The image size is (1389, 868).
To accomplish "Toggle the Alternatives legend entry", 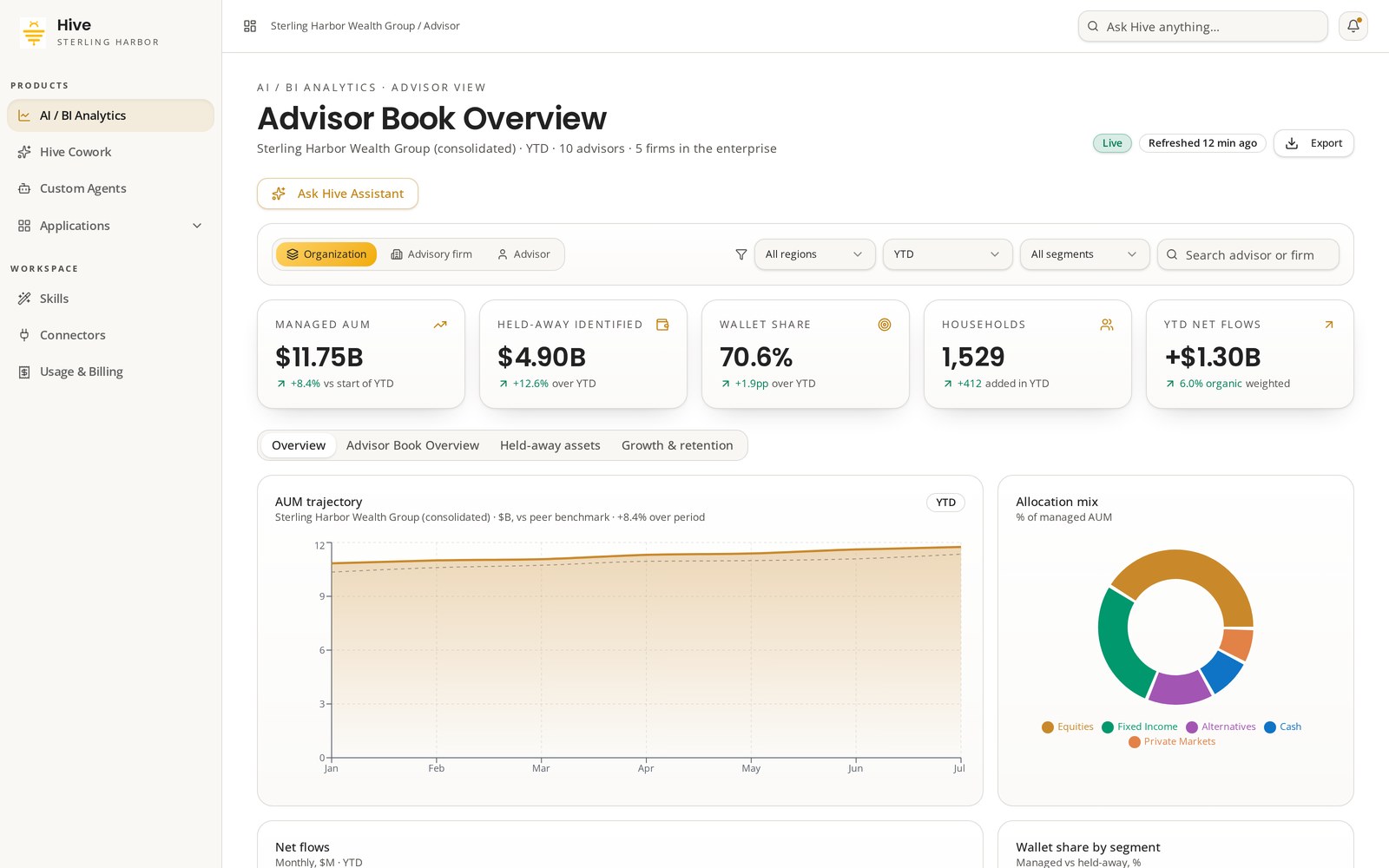I will pos(1221,727).
